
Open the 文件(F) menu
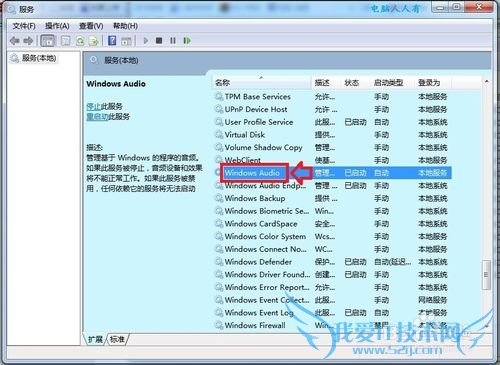tap(24, 26)
